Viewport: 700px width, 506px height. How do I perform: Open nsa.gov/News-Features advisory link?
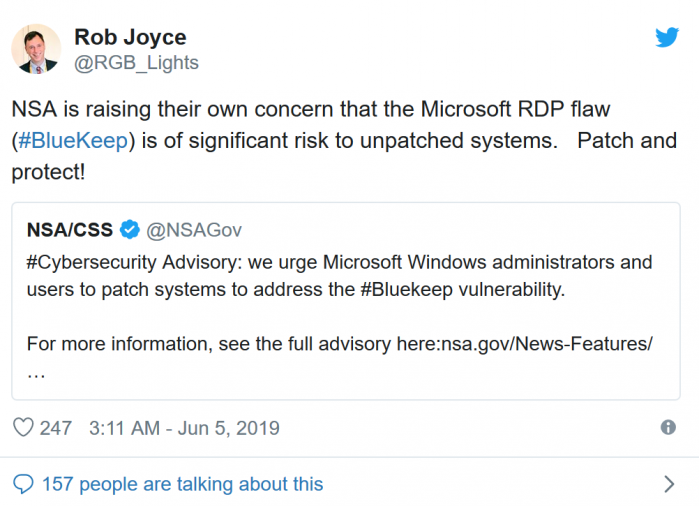[x=546, y=344]
